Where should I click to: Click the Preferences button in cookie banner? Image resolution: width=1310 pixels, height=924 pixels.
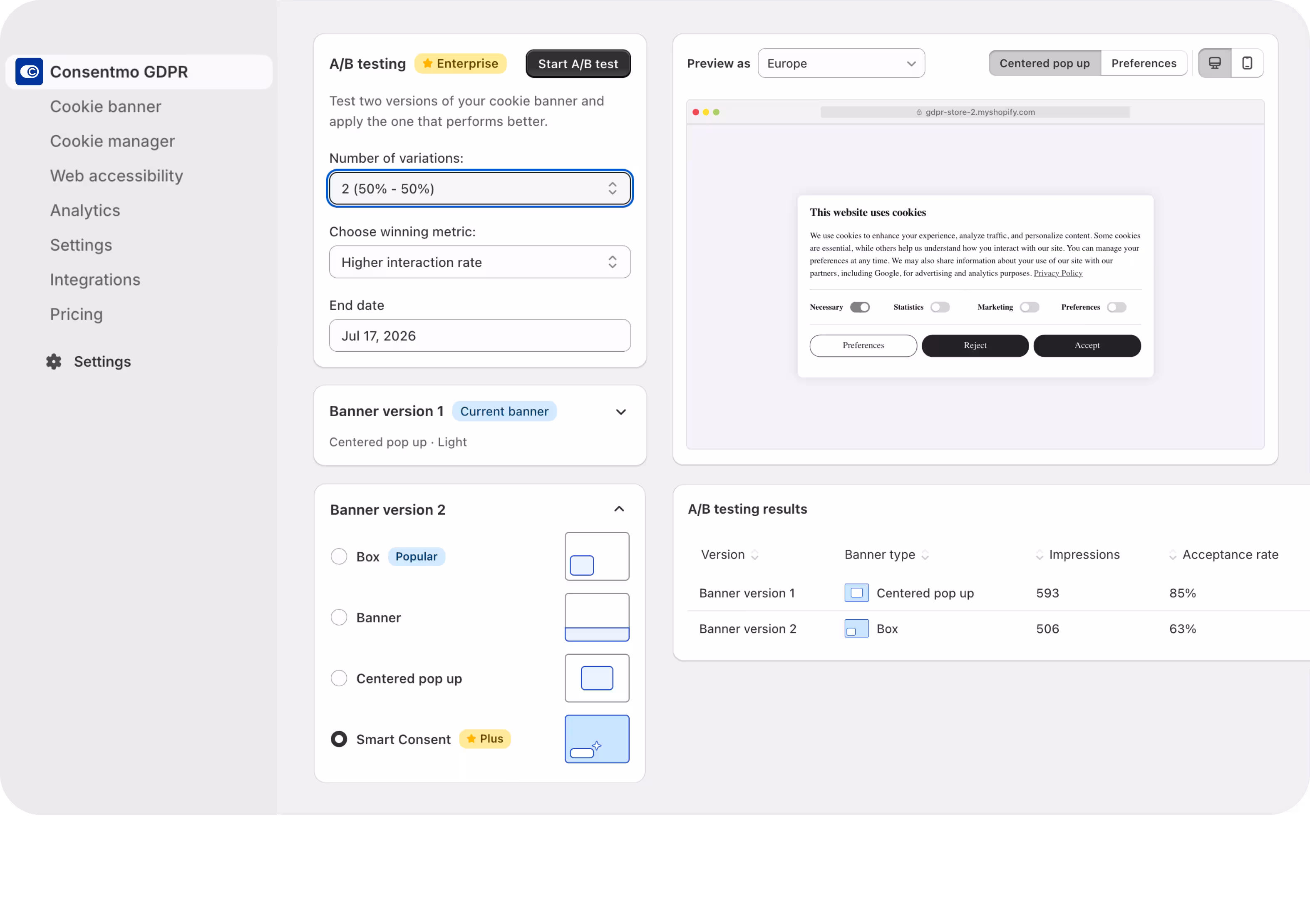(x=863, y=345)
